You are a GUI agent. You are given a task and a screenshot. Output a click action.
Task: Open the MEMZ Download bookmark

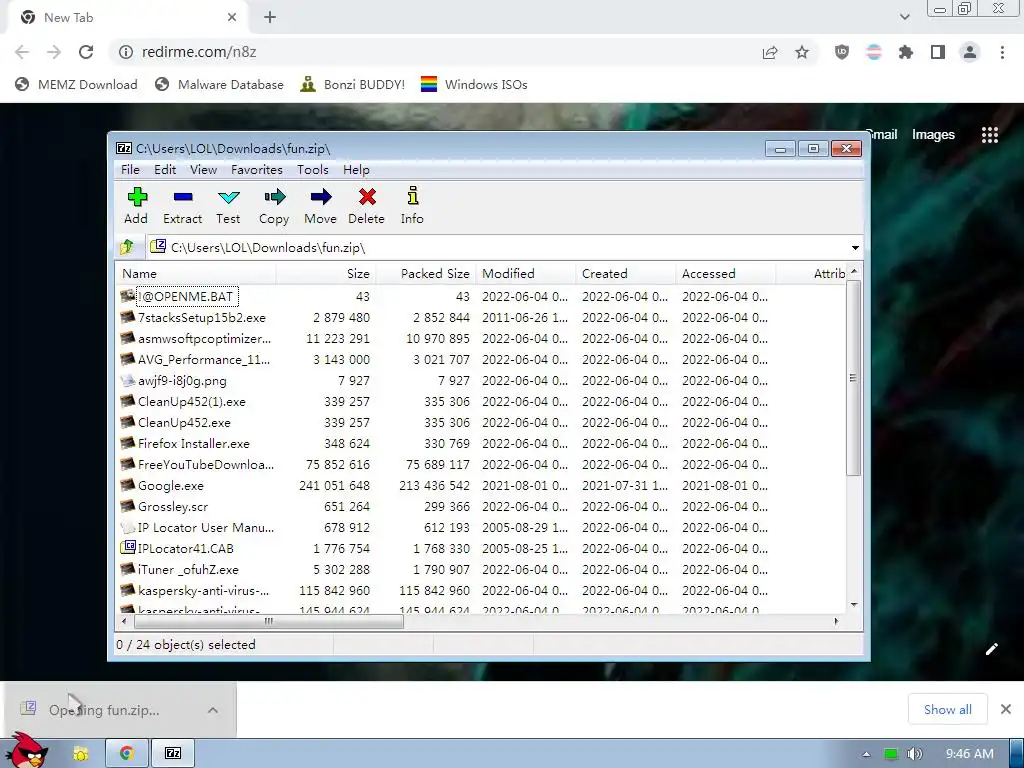point(76,84)
